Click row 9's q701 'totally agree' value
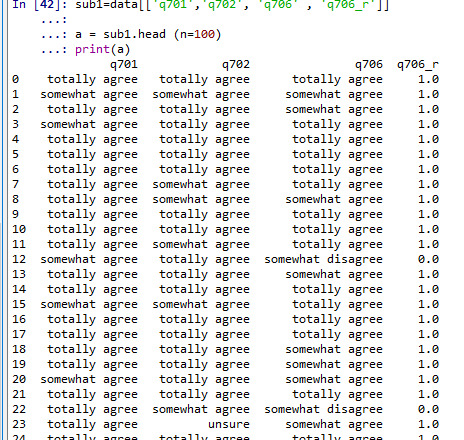The image size is (464, 440). click(x=92, y=215)
